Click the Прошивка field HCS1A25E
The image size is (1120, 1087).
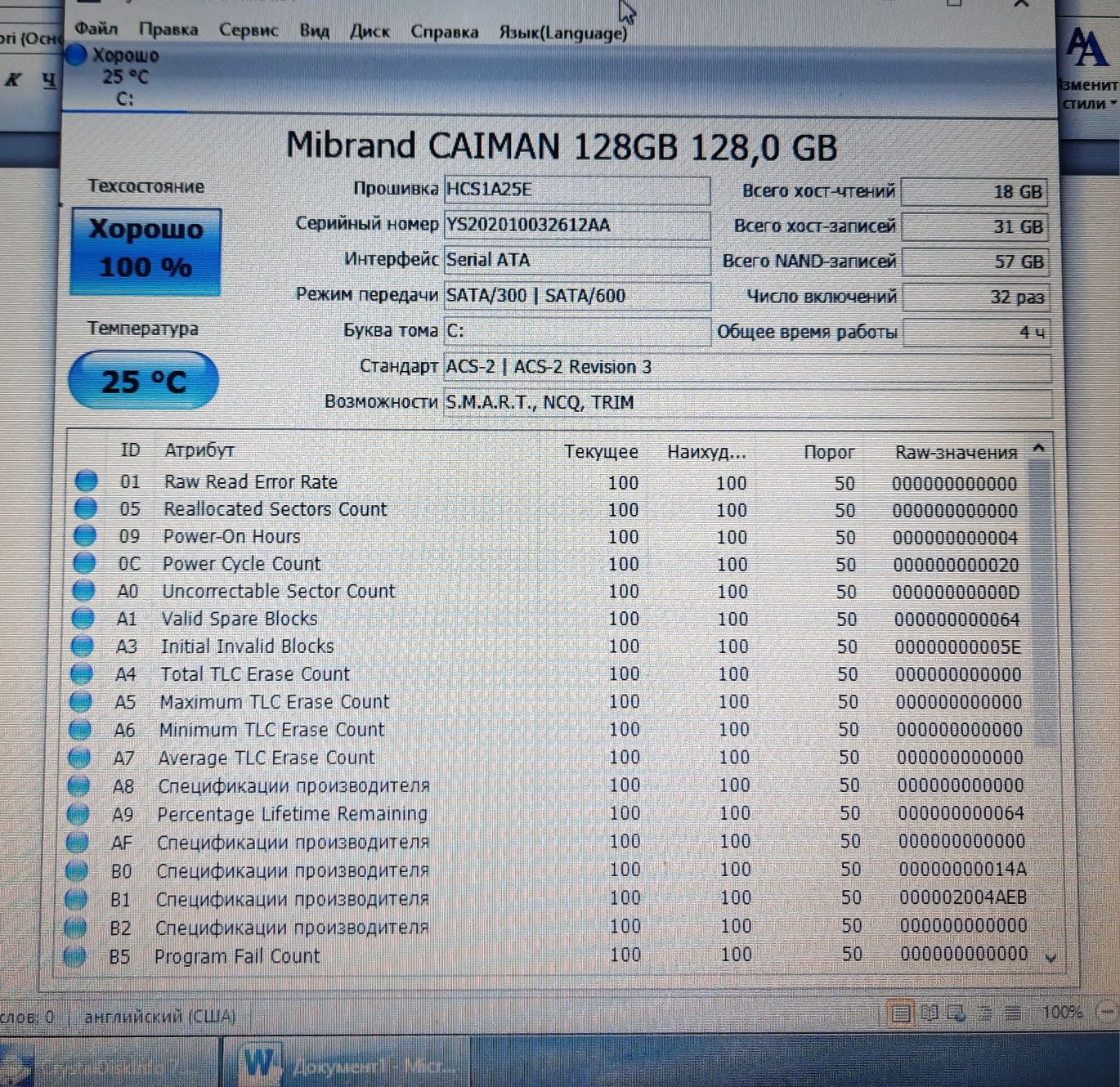click(x=576, y=190)
